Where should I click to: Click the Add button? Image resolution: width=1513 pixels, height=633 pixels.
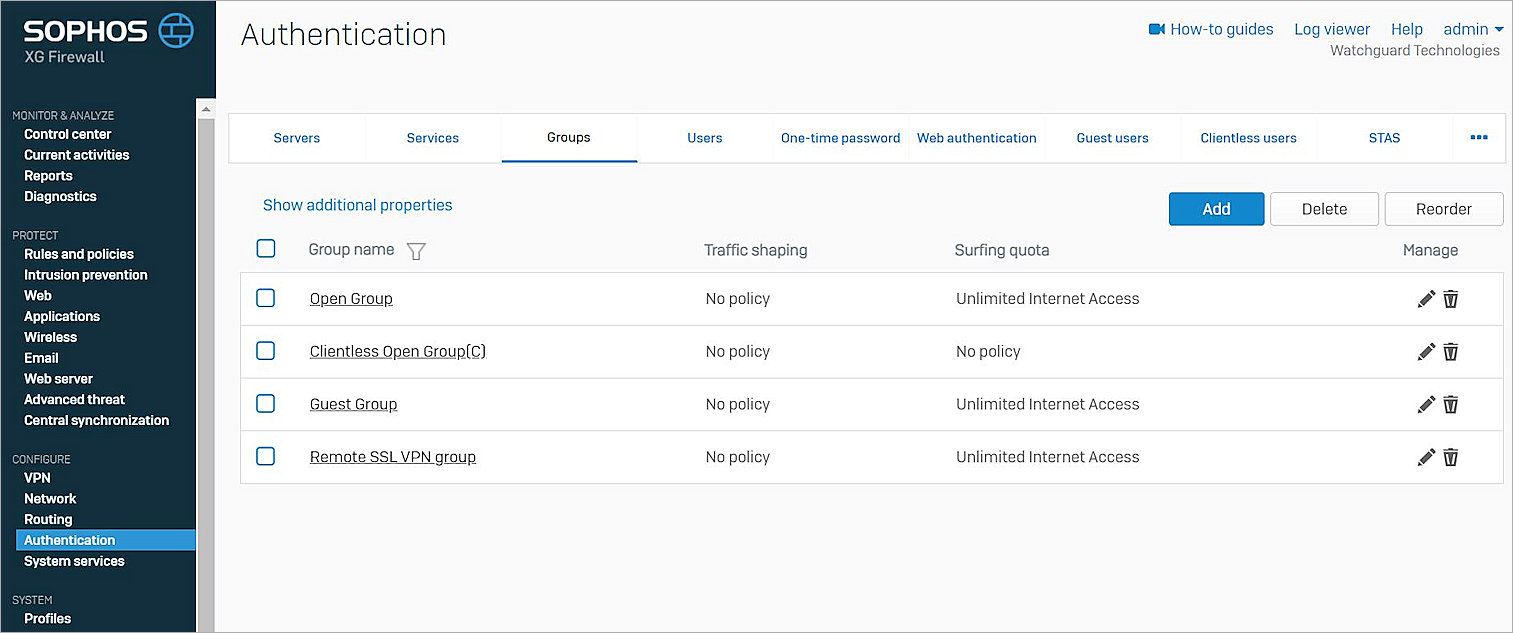(x=1216, y=209)
